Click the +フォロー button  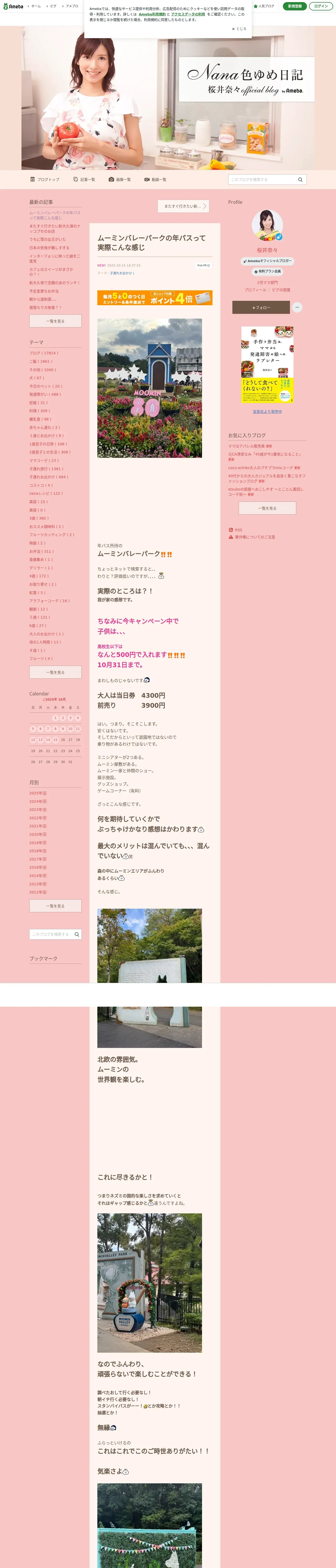point(261,307)
